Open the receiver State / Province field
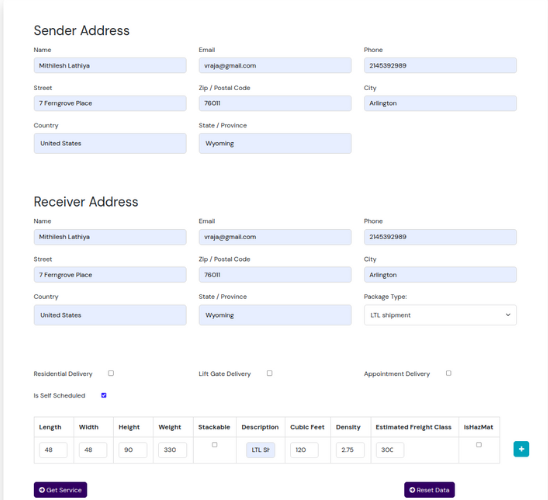The image size is (548, 500). click(275, 315)
